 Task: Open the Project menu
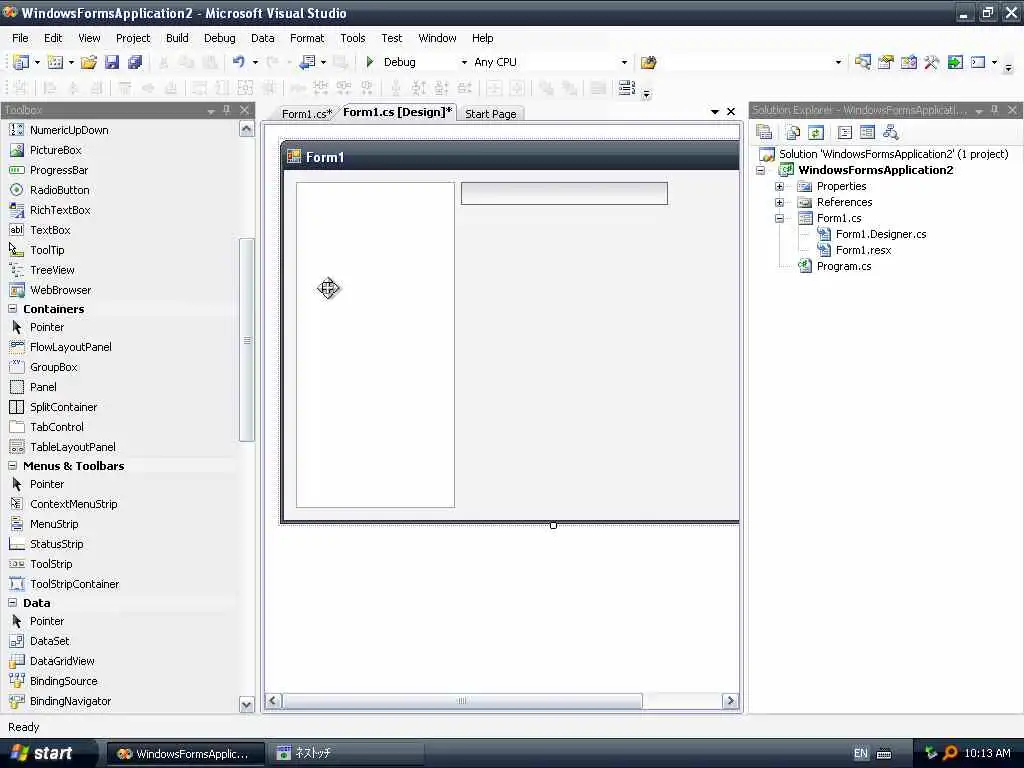[x=133, y=38]
